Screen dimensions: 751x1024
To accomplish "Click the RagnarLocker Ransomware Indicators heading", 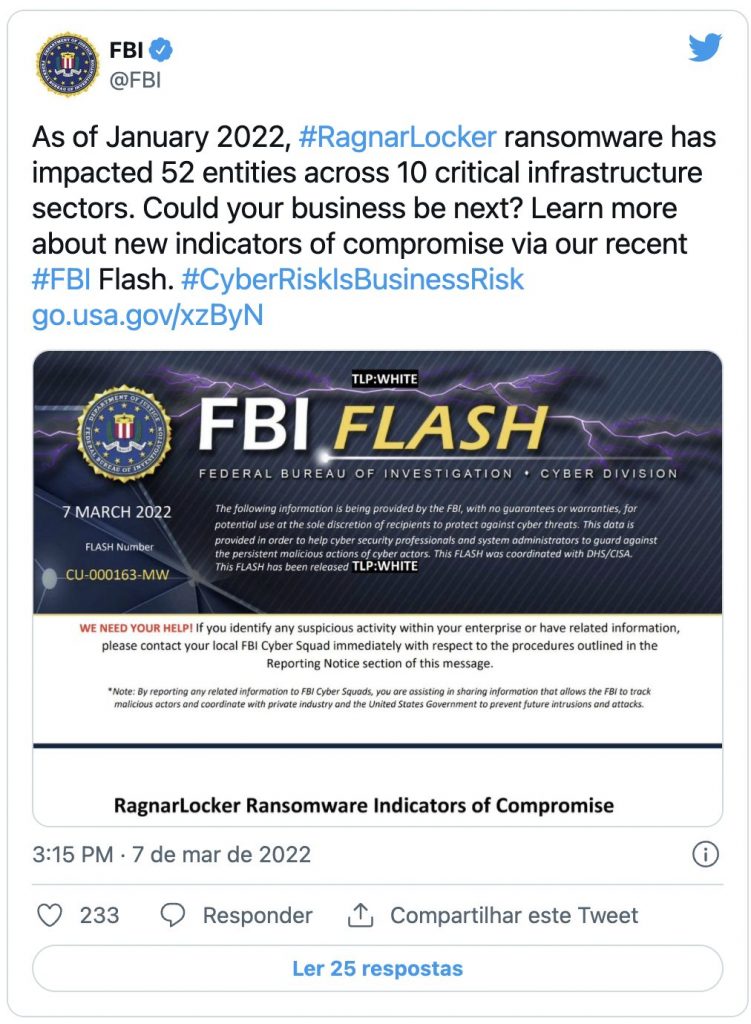I will [364, 805].
